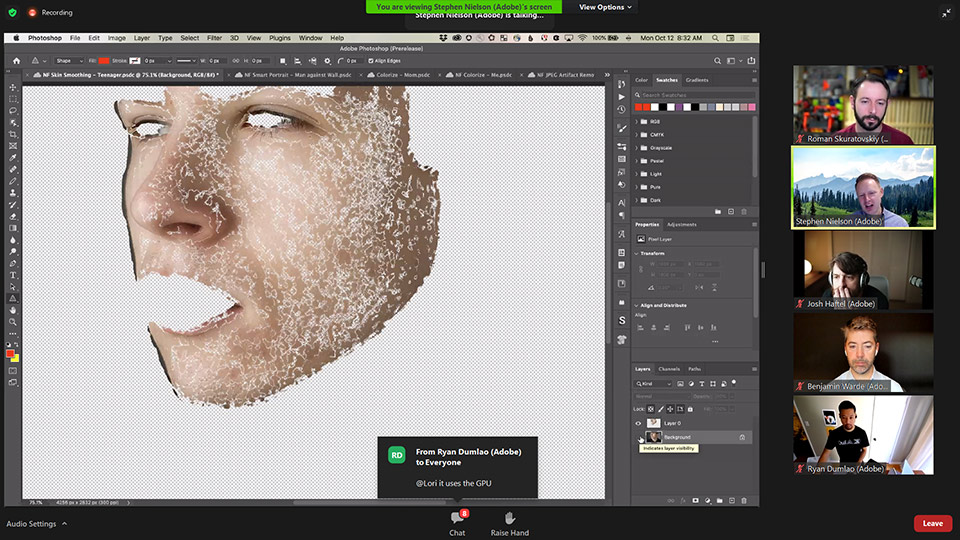Select Stephen Nielson video thumbnail
960x540 pixels.
863,187
